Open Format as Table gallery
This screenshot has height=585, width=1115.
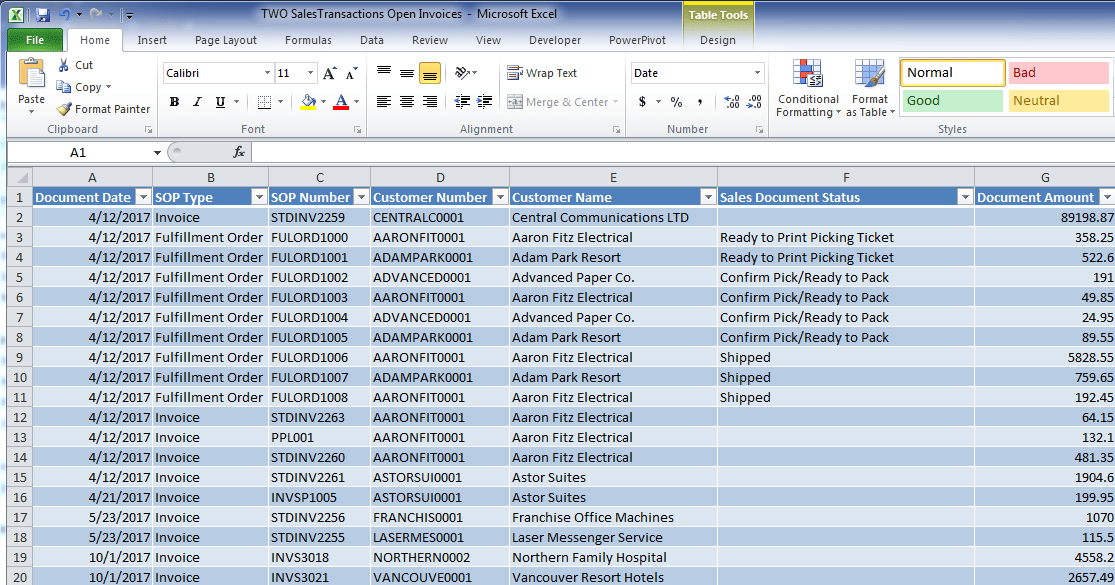point(870,88)
